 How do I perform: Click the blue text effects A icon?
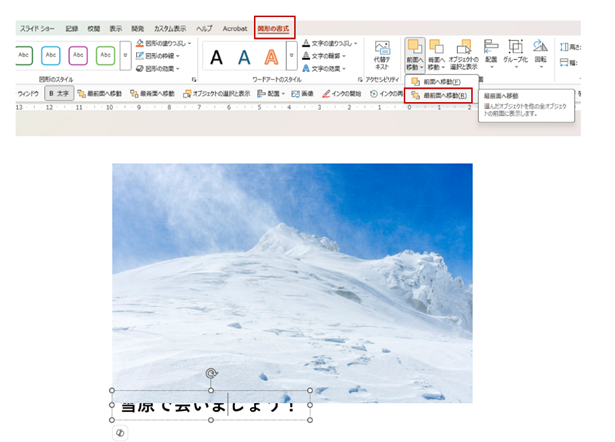click(306, 69)
